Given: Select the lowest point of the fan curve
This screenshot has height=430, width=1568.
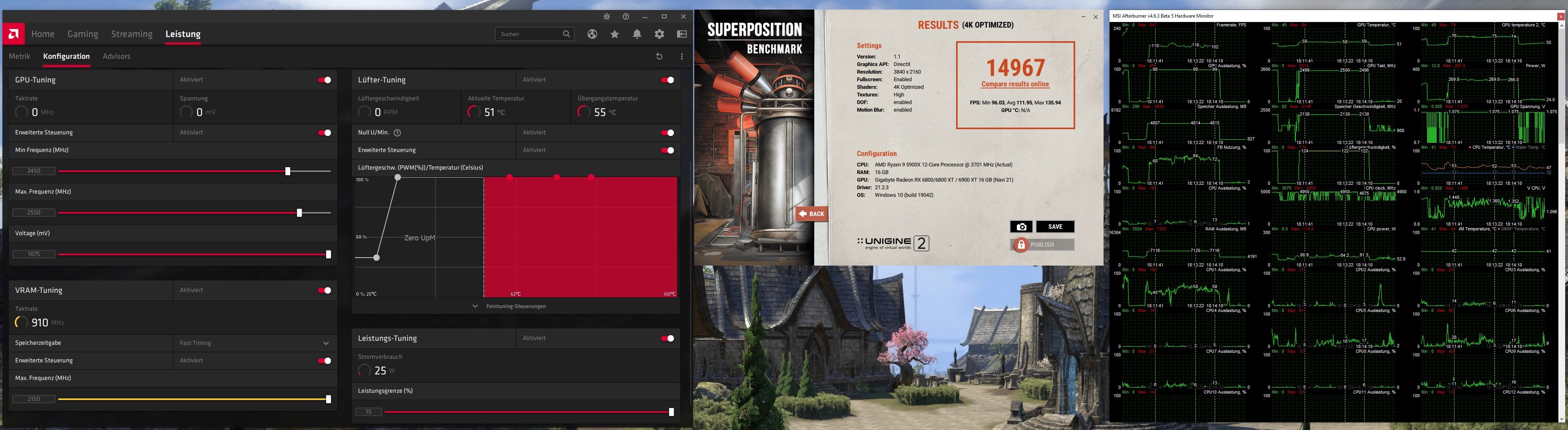Looking at the screenshot, I should point(377,258).
